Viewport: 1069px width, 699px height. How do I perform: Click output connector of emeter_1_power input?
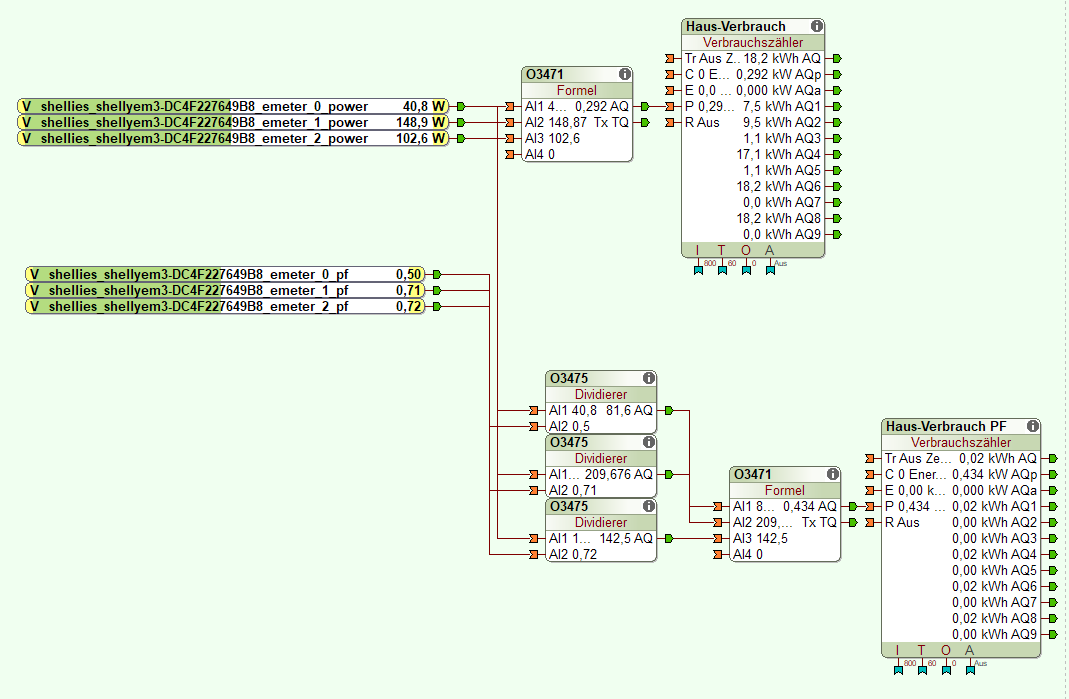(x=461, y=122)
